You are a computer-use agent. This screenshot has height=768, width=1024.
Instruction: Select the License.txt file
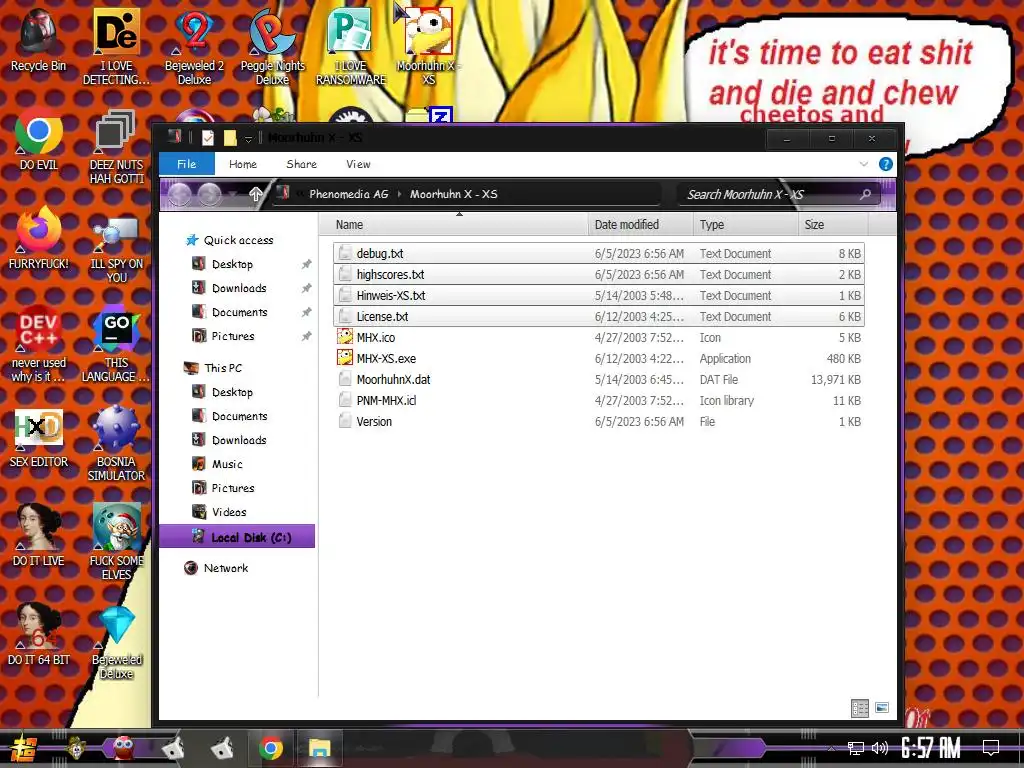599,316
